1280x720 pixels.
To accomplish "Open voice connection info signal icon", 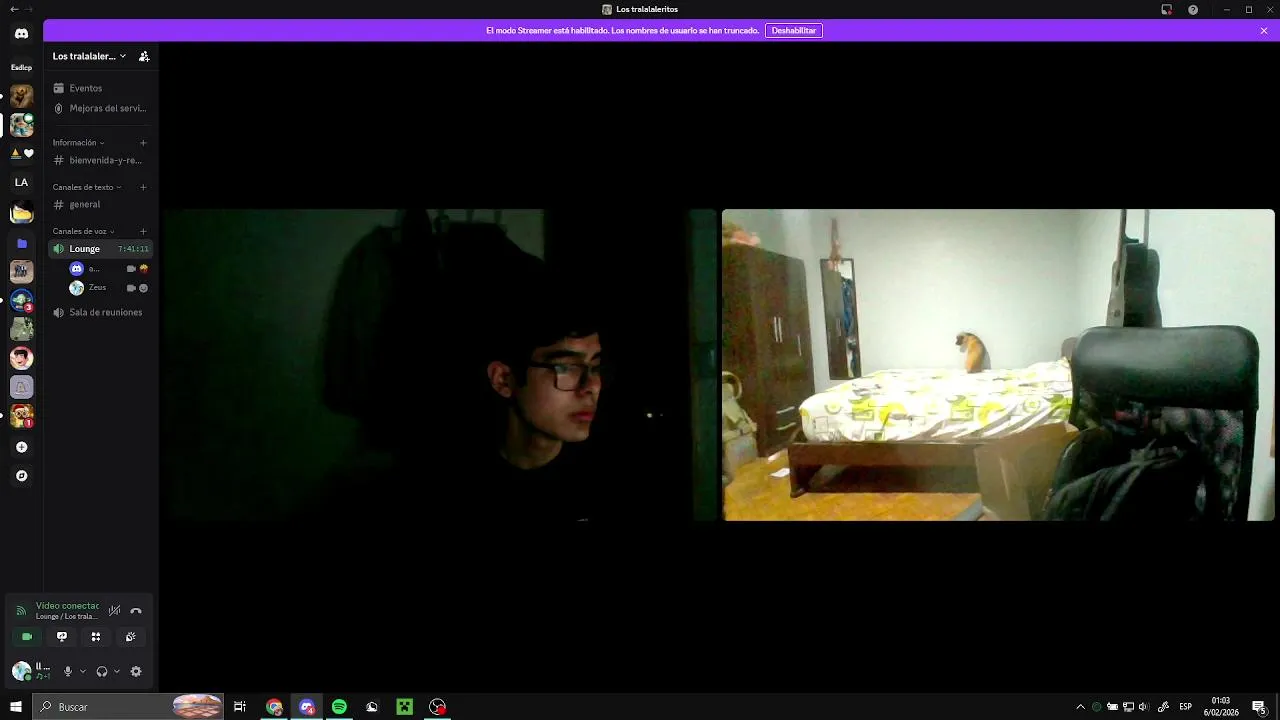I will click(21, 611).
